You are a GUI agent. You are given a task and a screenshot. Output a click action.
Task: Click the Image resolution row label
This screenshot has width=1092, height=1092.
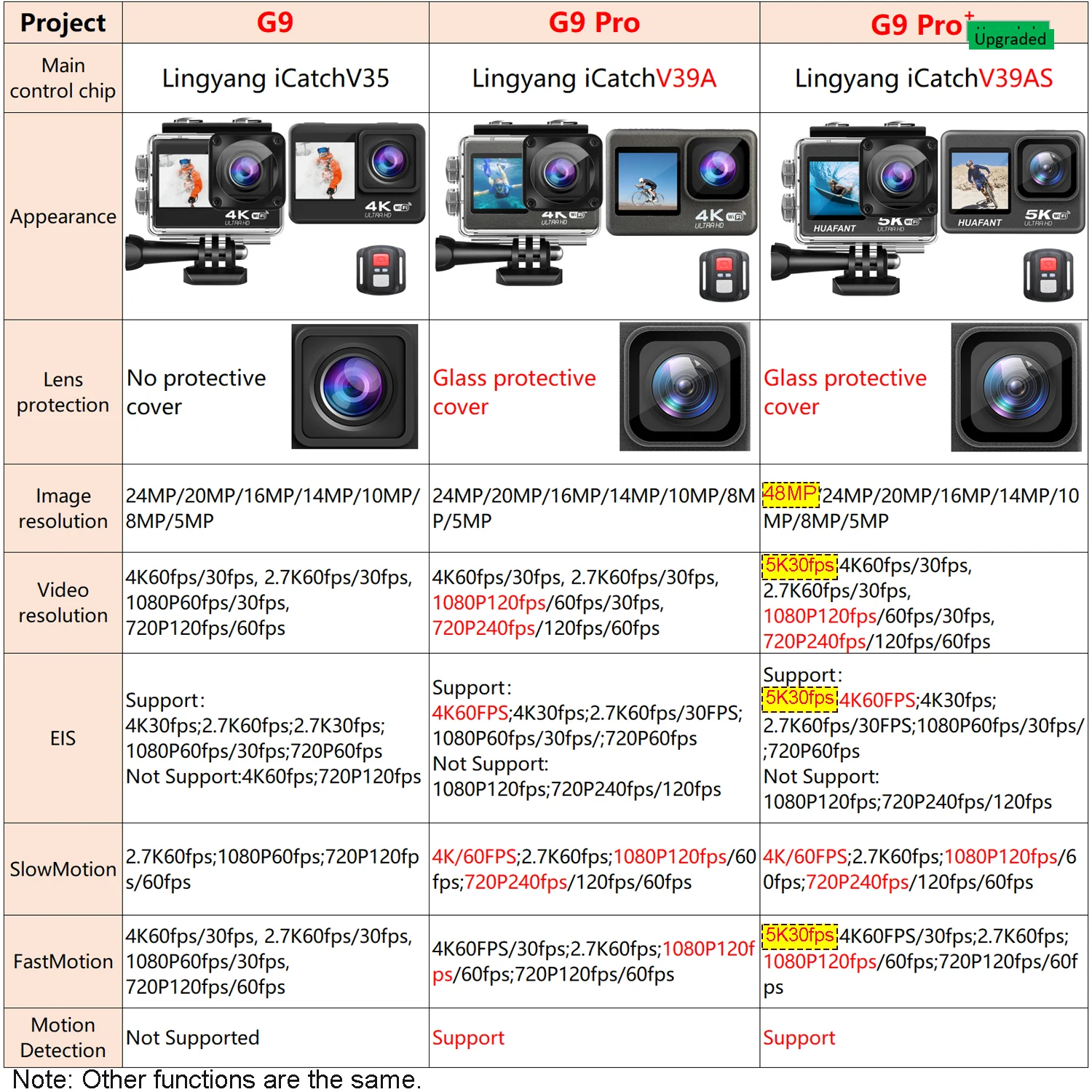[x=63, y=508]
